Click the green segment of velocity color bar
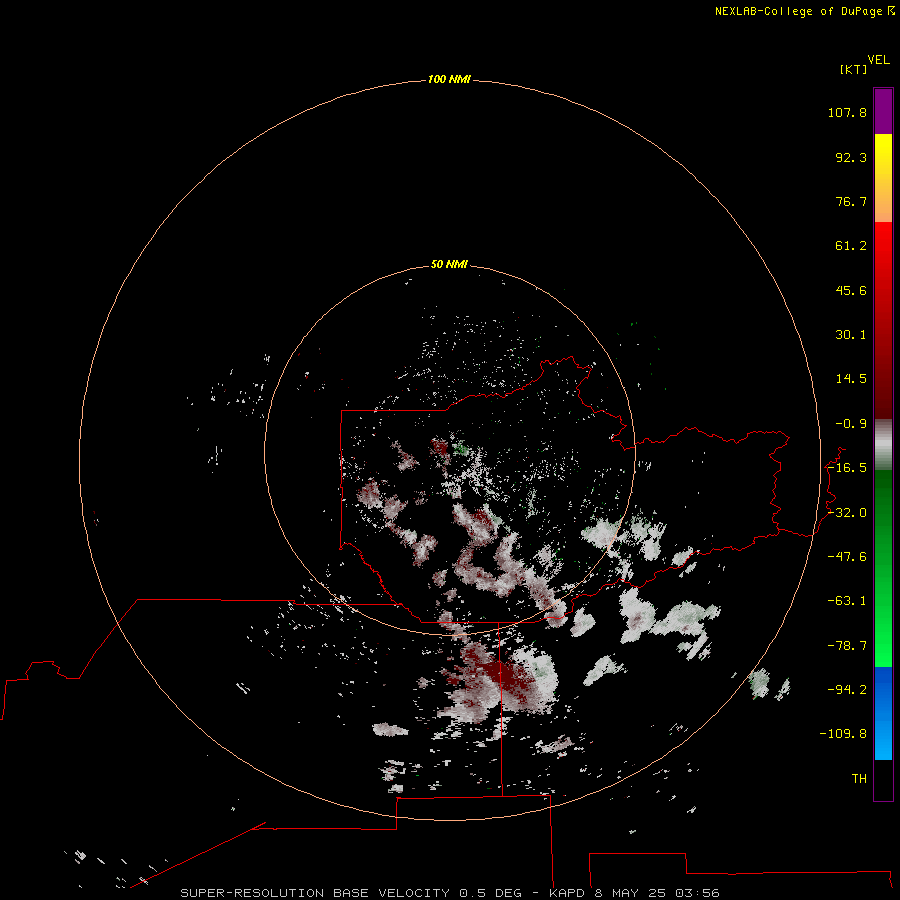Viewport: 900px width, 900px height. [x=883, y=568]
